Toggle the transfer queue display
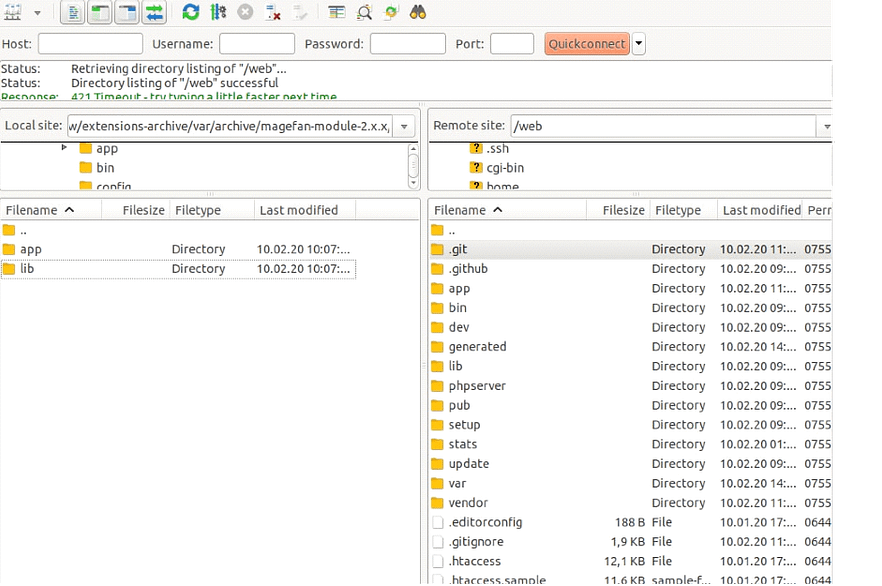 [154, 13]
